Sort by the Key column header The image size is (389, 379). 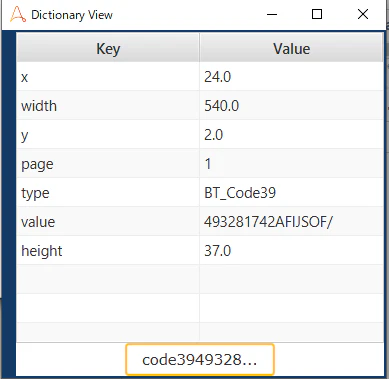tap(108, 48)
